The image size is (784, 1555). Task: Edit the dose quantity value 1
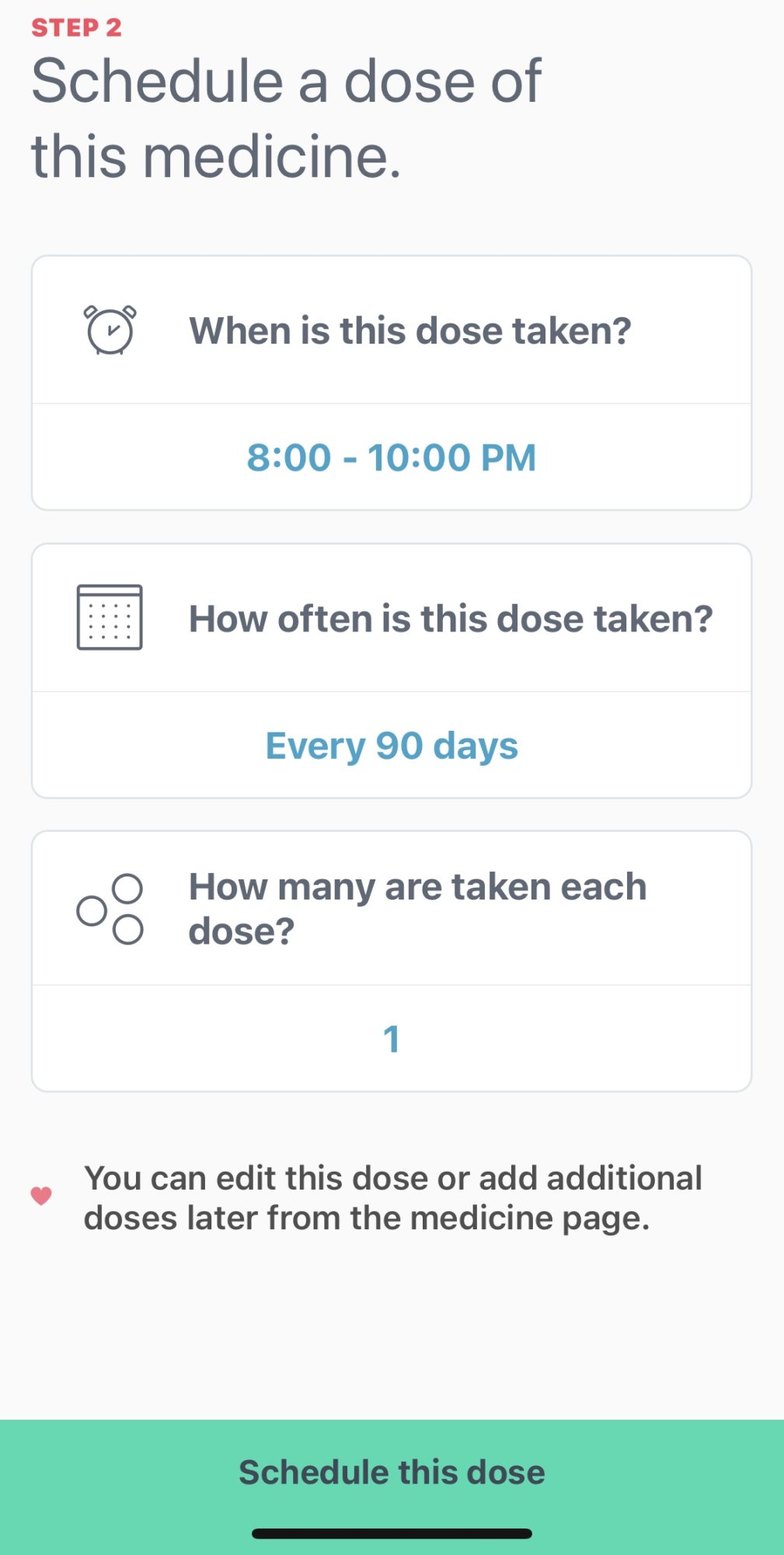tap(392, 1039)
